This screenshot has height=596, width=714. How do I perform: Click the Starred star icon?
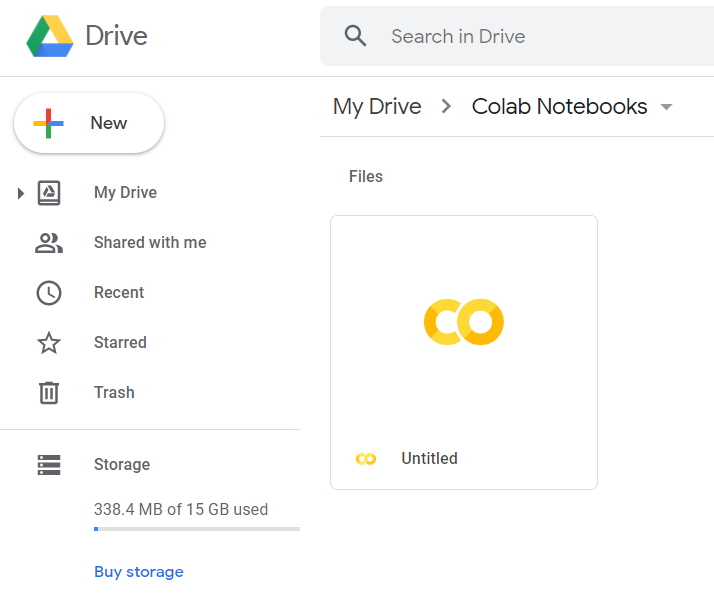click(x=49, y=343)
